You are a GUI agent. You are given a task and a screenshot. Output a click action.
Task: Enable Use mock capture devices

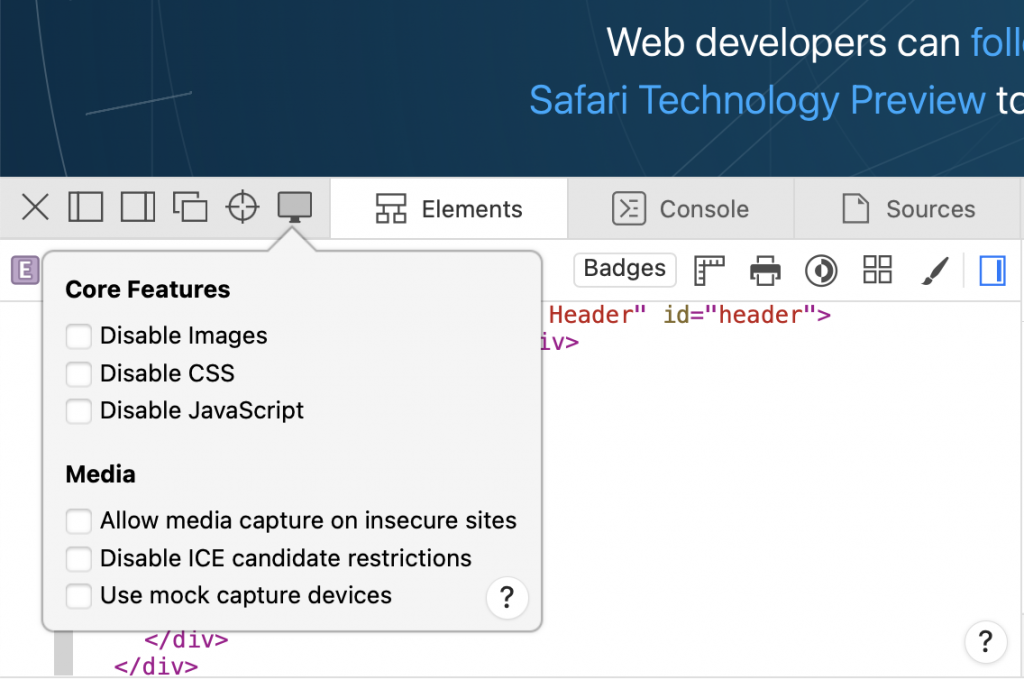78,595
